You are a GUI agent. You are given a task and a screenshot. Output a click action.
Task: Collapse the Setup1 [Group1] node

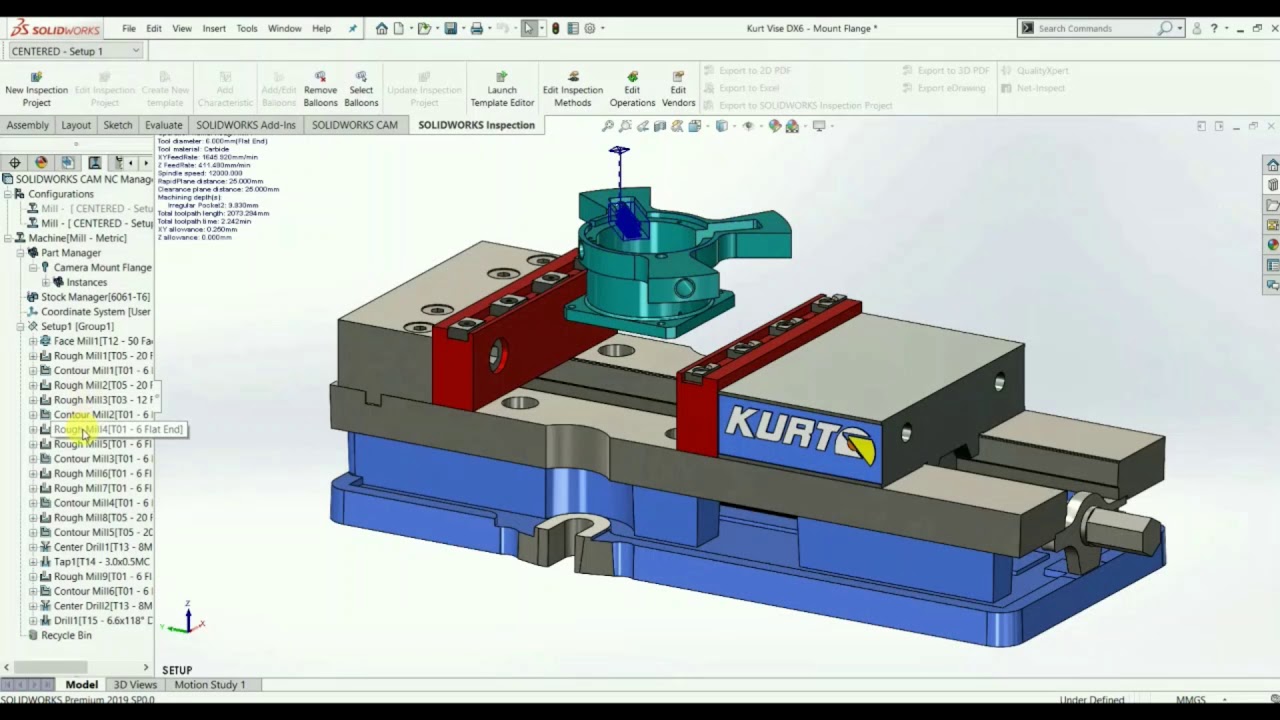click(20, 326)
